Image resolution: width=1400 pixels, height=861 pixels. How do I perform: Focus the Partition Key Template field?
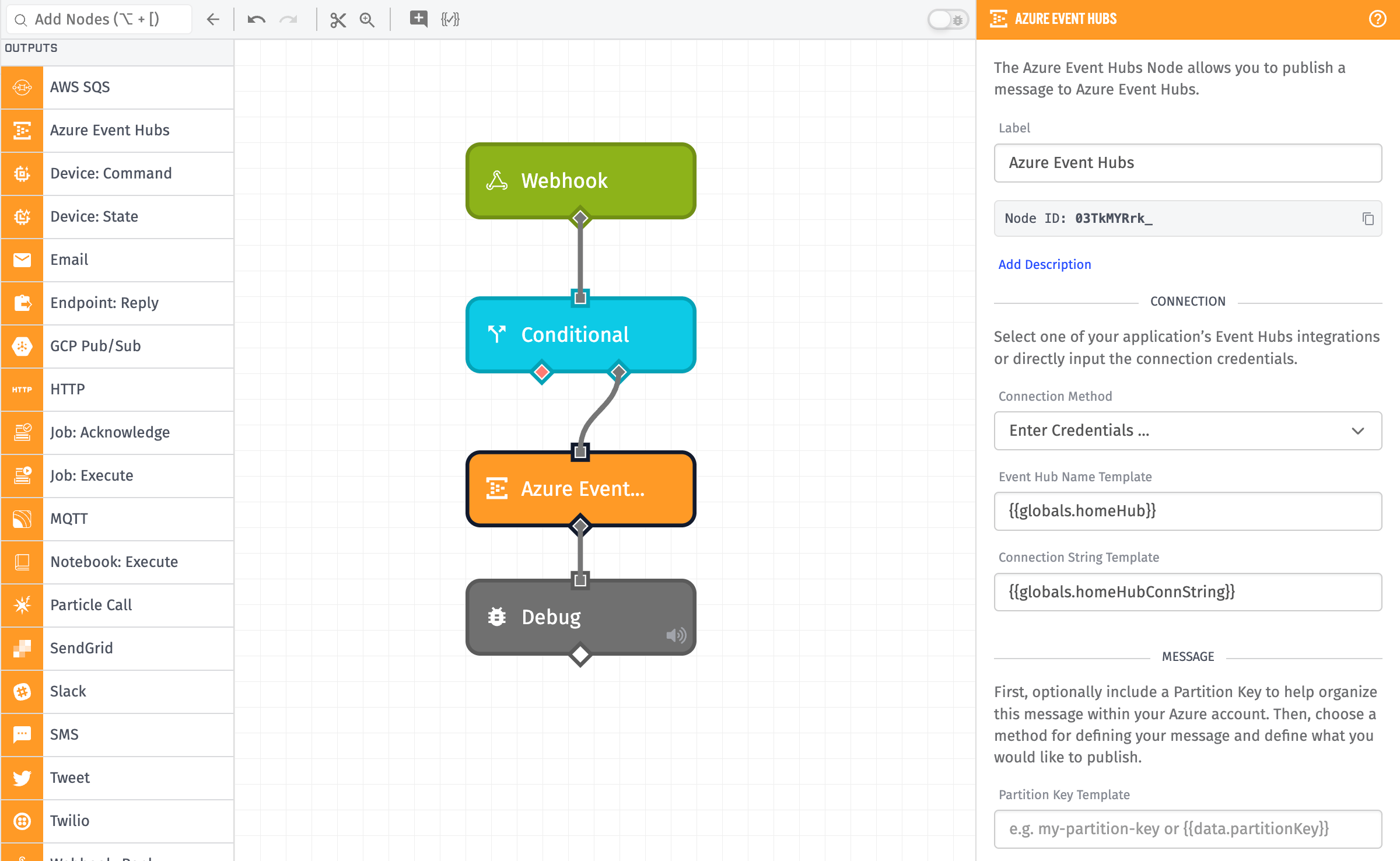[1188, 829]
